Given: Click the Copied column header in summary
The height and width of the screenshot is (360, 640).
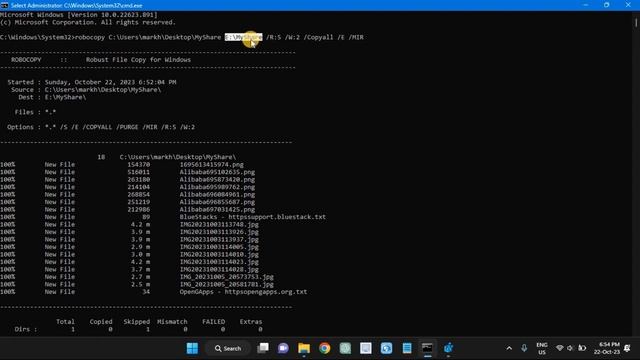Looking at the screenshot, I should pyautogui.click(x=101, y=322).
